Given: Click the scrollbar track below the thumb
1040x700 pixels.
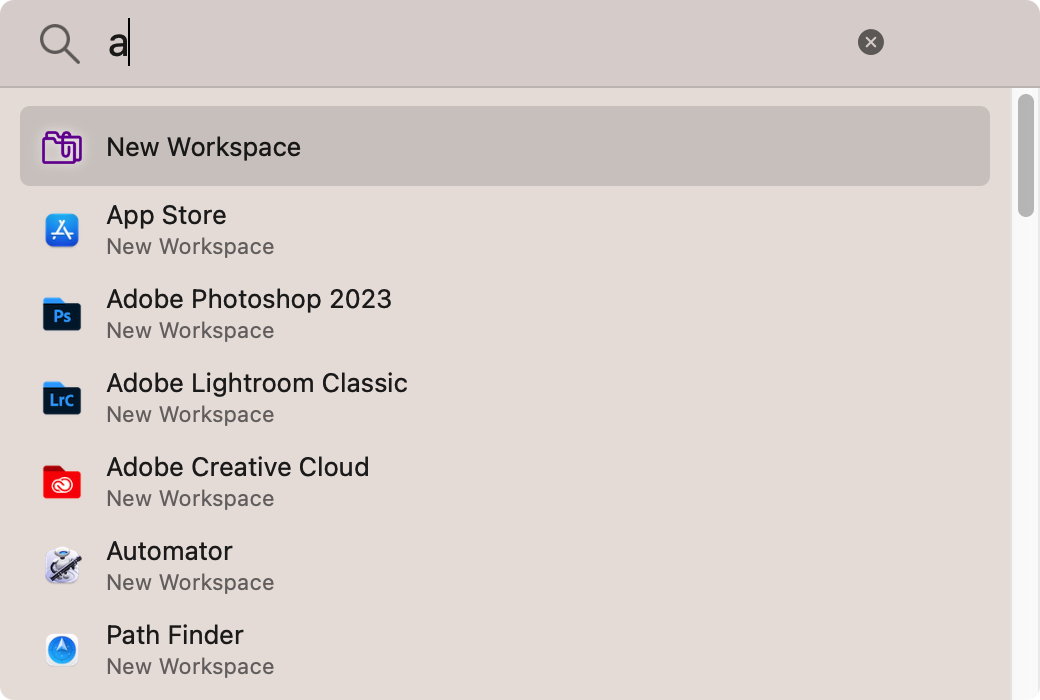Looking at the screenshot, I should pyautogui.click(x=1026, y=450).
